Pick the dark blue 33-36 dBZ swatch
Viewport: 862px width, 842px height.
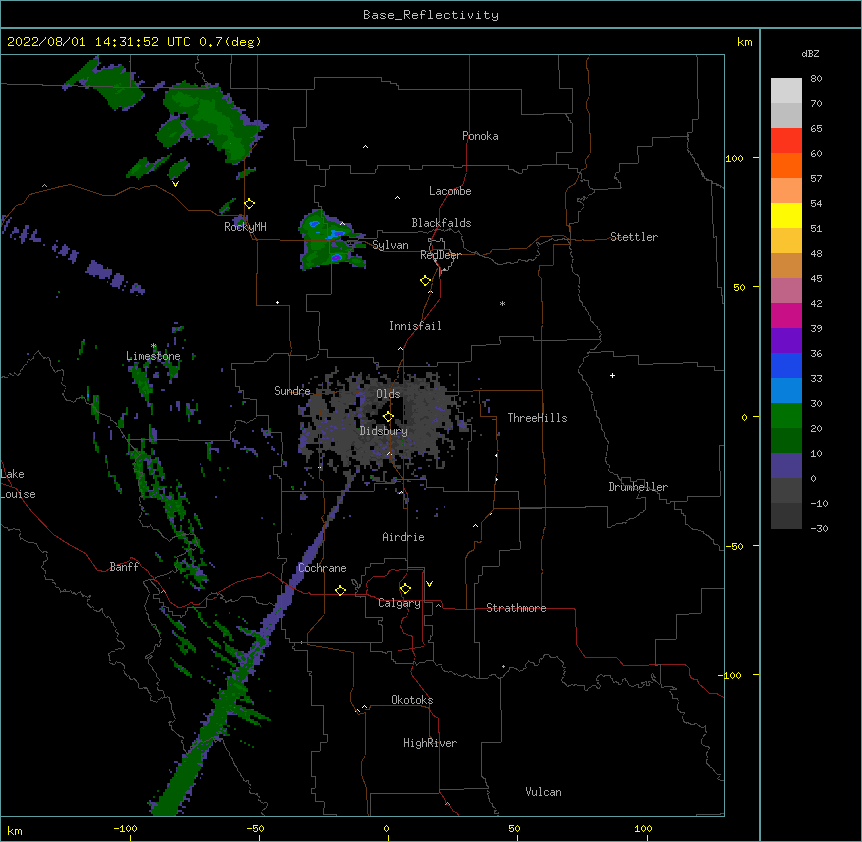[786, 365]
